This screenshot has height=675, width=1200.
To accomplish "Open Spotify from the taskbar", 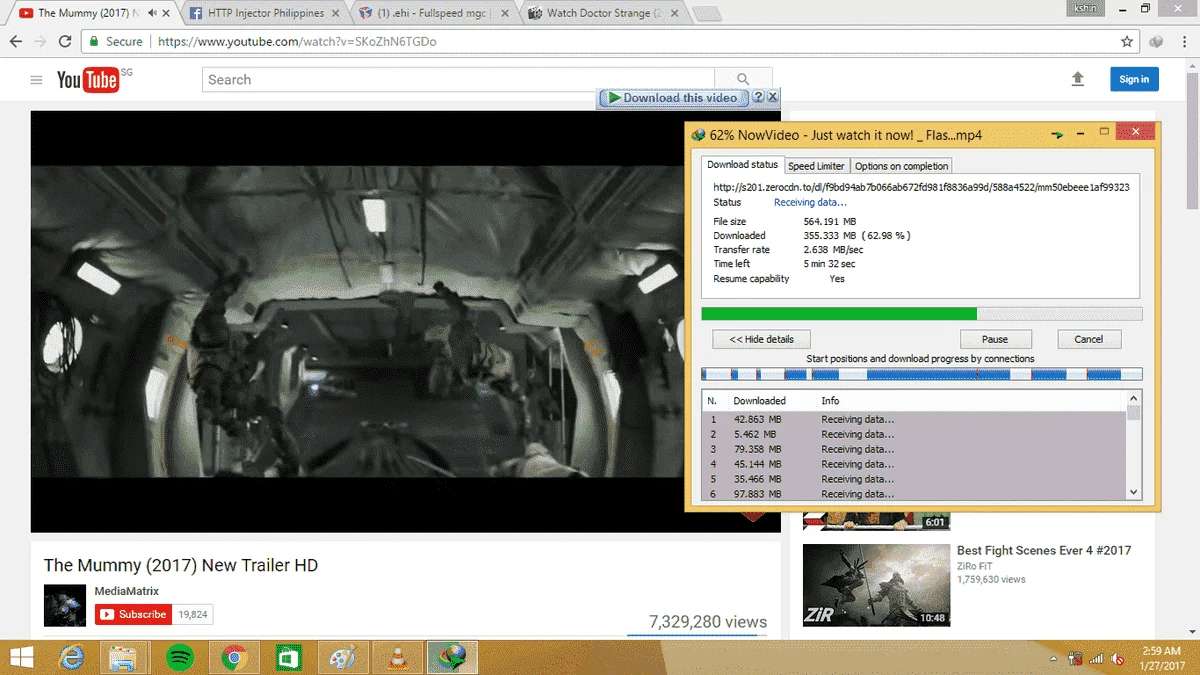I will click(179, 657).
